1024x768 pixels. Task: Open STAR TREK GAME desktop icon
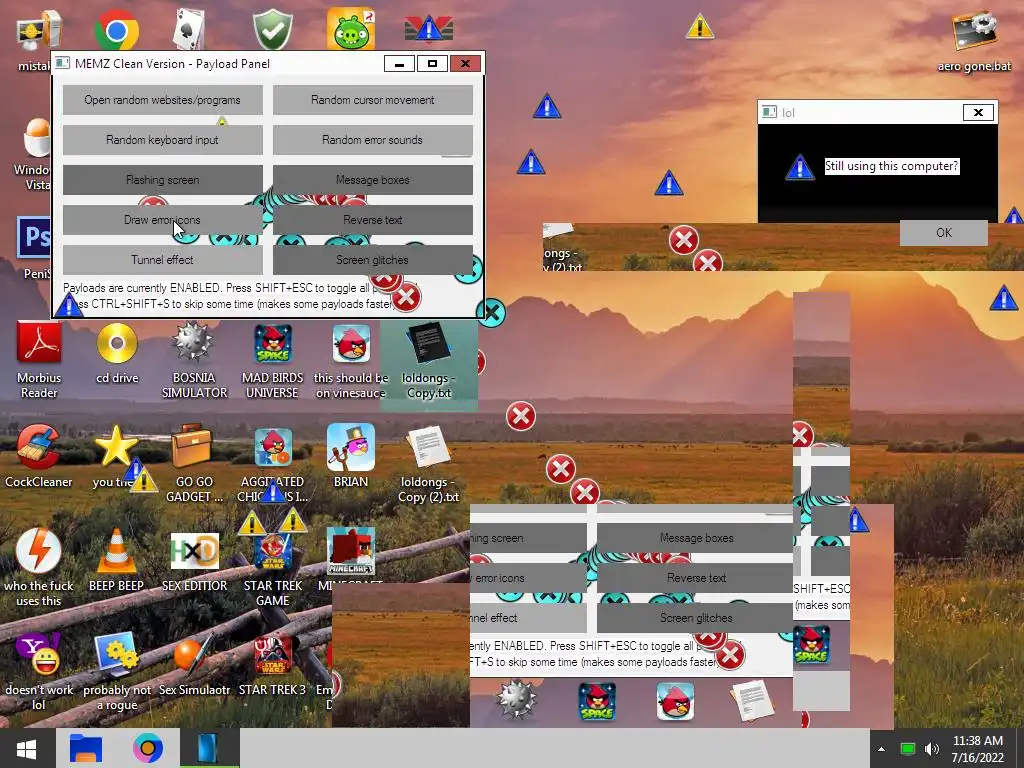coord(272,567)
